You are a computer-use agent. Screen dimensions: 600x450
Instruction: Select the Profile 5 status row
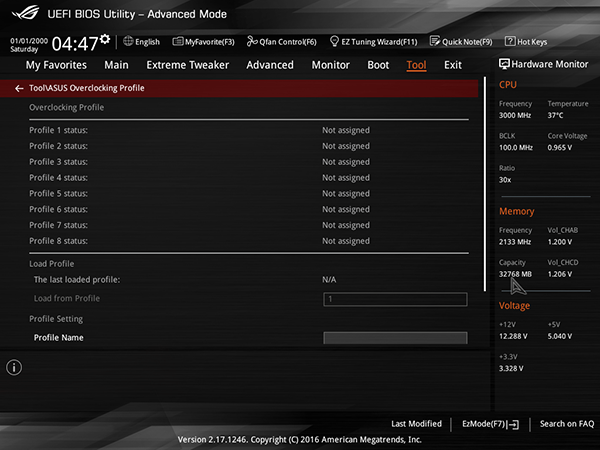[x=249, y=193]
